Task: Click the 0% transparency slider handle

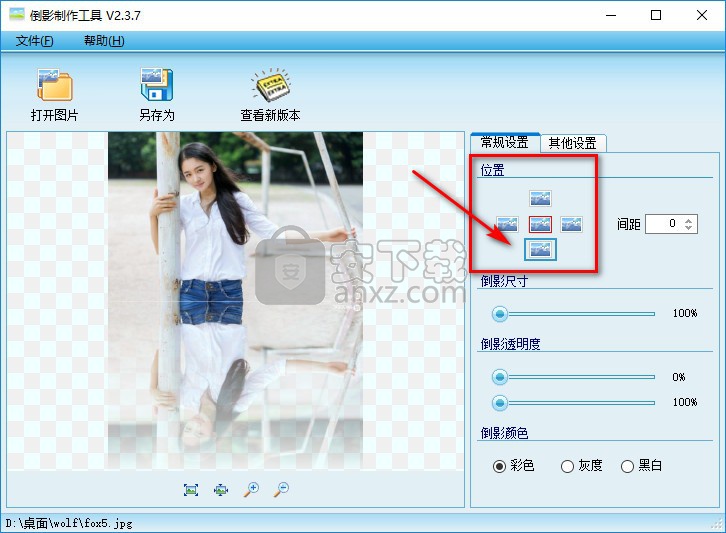Action: point(500,377)
